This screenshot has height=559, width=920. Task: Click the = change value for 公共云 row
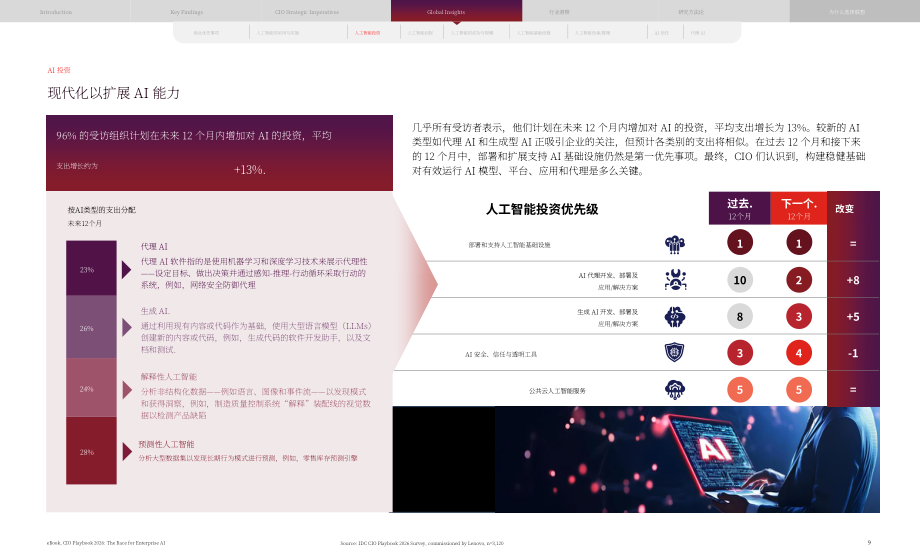pos(853,389)
